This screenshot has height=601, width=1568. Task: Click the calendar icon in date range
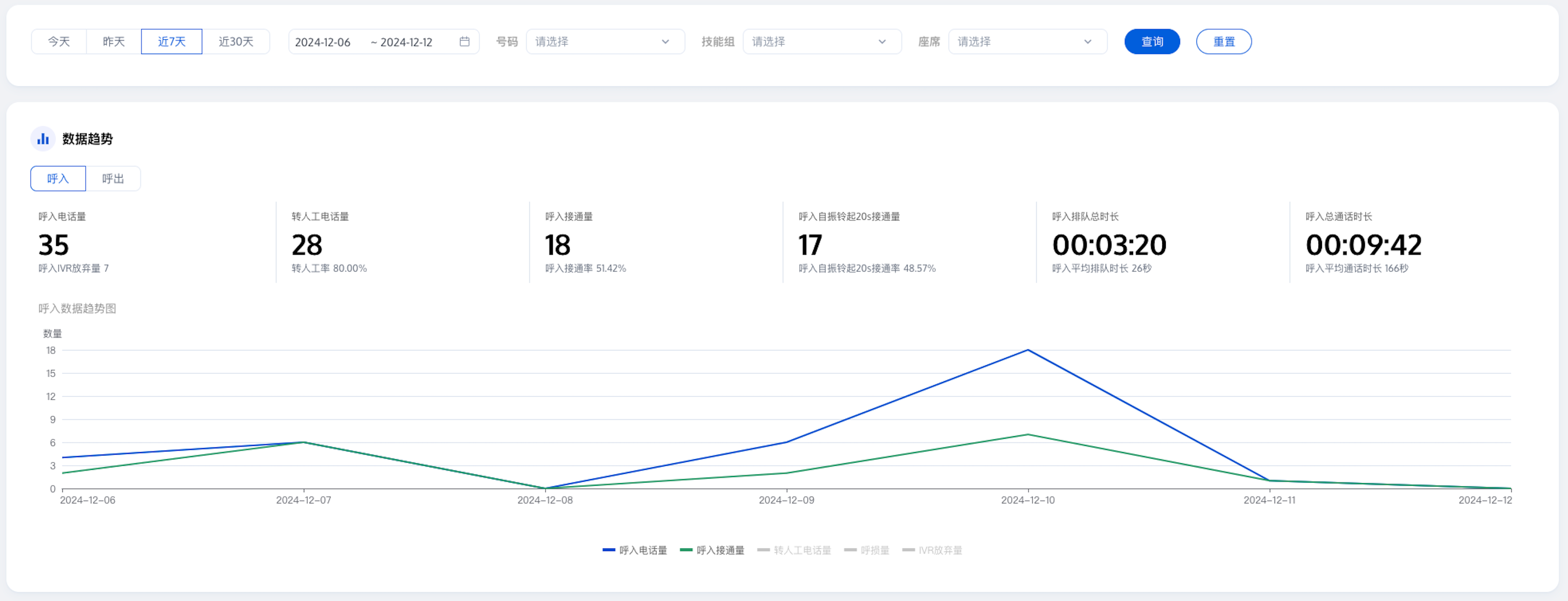[464, 41]
